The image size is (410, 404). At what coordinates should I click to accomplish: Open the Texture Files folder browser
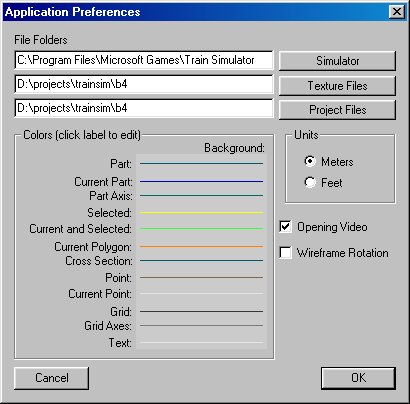337,86
